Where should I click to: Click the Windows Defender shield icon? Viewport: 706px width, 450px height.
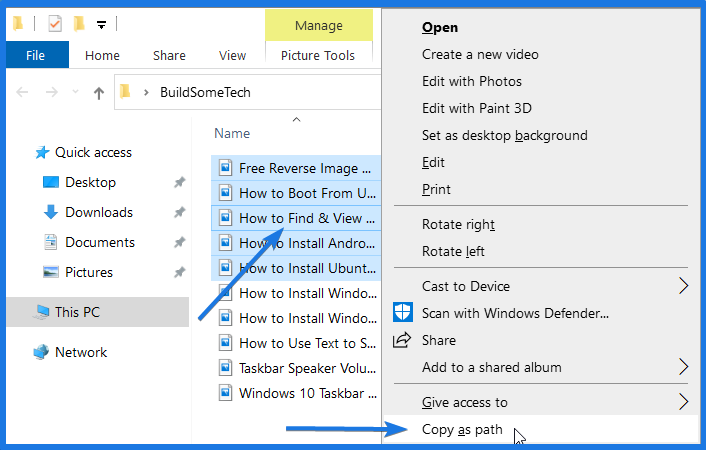click(403, 312)
